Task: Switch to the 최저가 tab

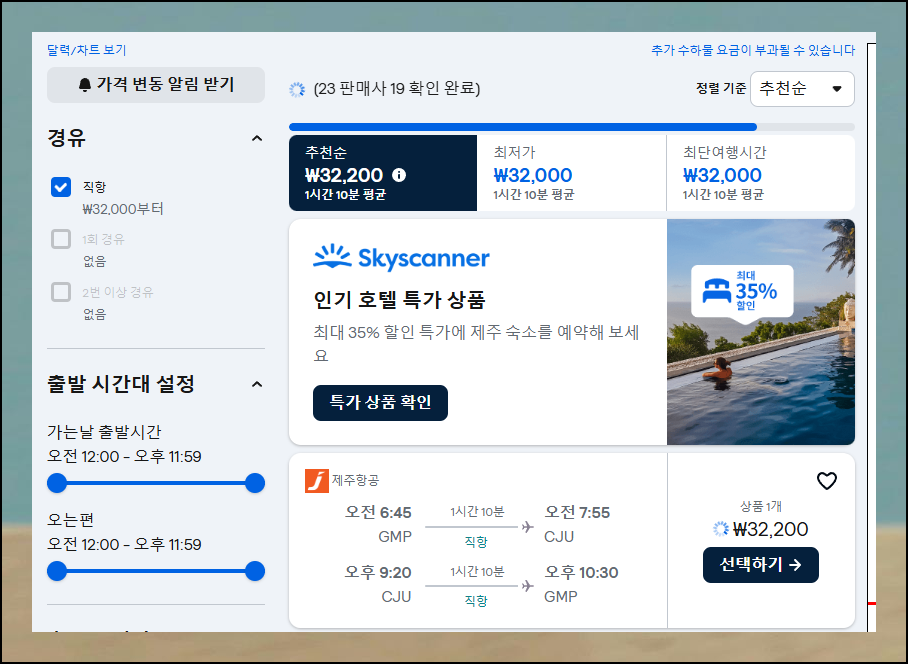Action: pyautogui.click(x=572, y=173)
